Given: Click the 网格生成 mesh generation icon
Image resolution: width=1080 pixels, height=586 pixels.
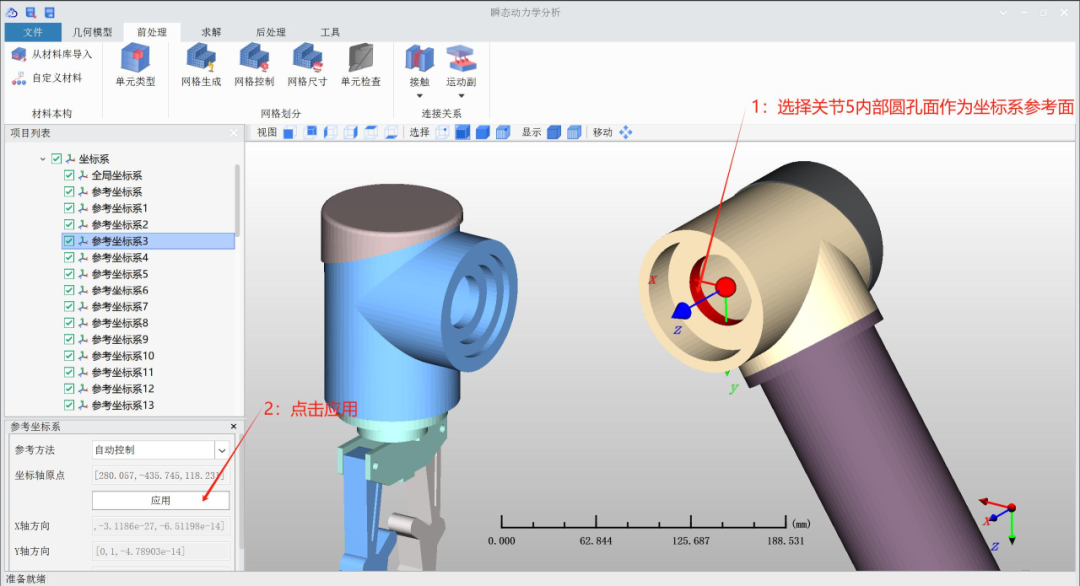Looking at the screenshot, I should pos(201,58).
